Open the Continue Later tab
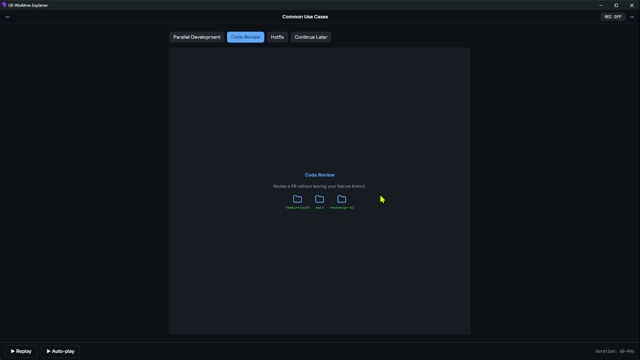 (x=311, y=37)
